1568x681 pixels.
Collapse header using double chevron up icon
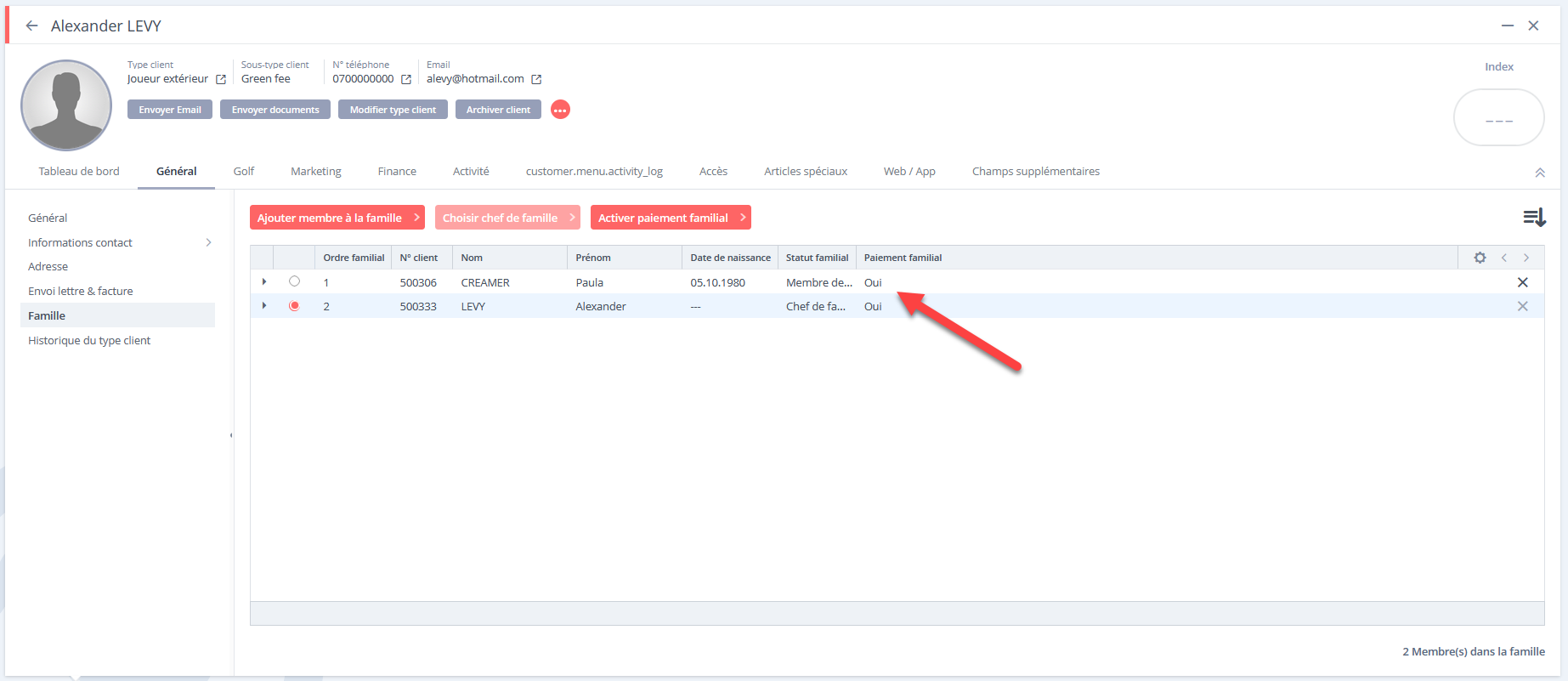1540,173
